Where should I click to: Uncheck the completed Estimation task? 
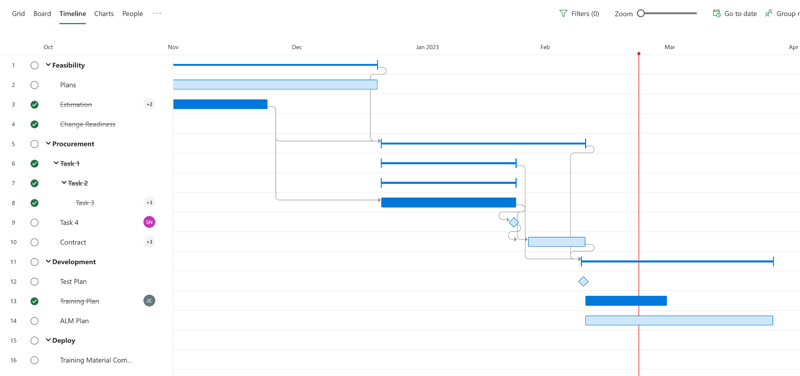pos(34,105)
